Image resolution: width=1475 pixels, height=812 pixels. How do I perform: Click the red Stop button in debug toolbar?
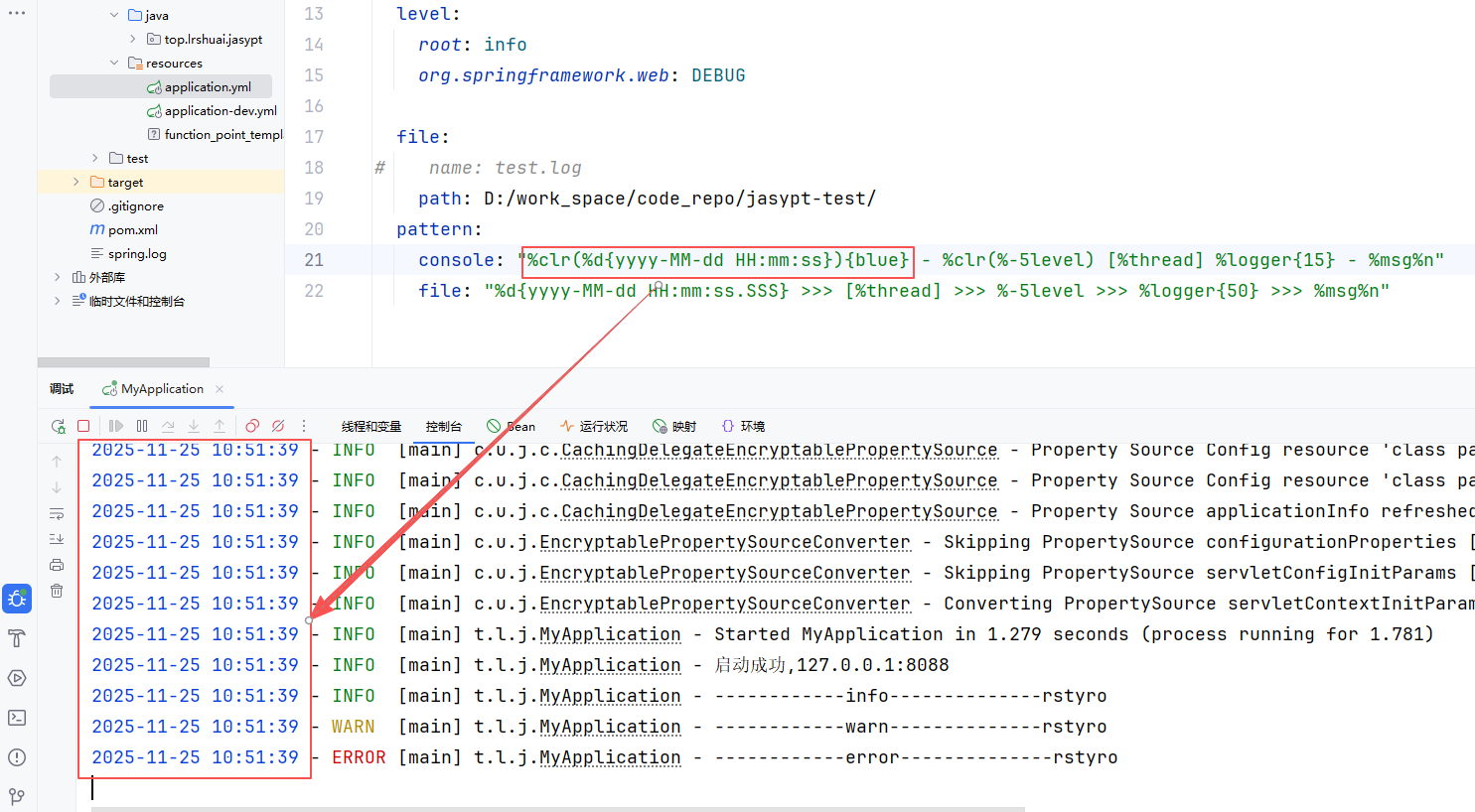[83, 426]
